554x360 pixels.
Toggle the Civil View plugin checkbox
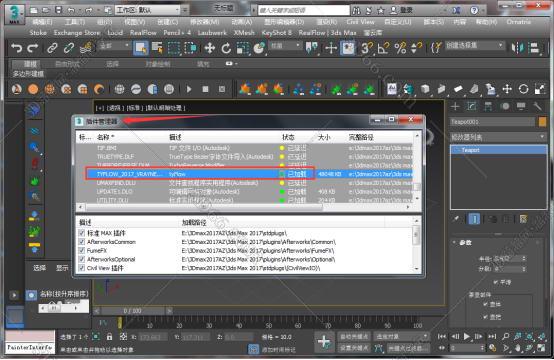pyautogui.click(x=82, y=268)
